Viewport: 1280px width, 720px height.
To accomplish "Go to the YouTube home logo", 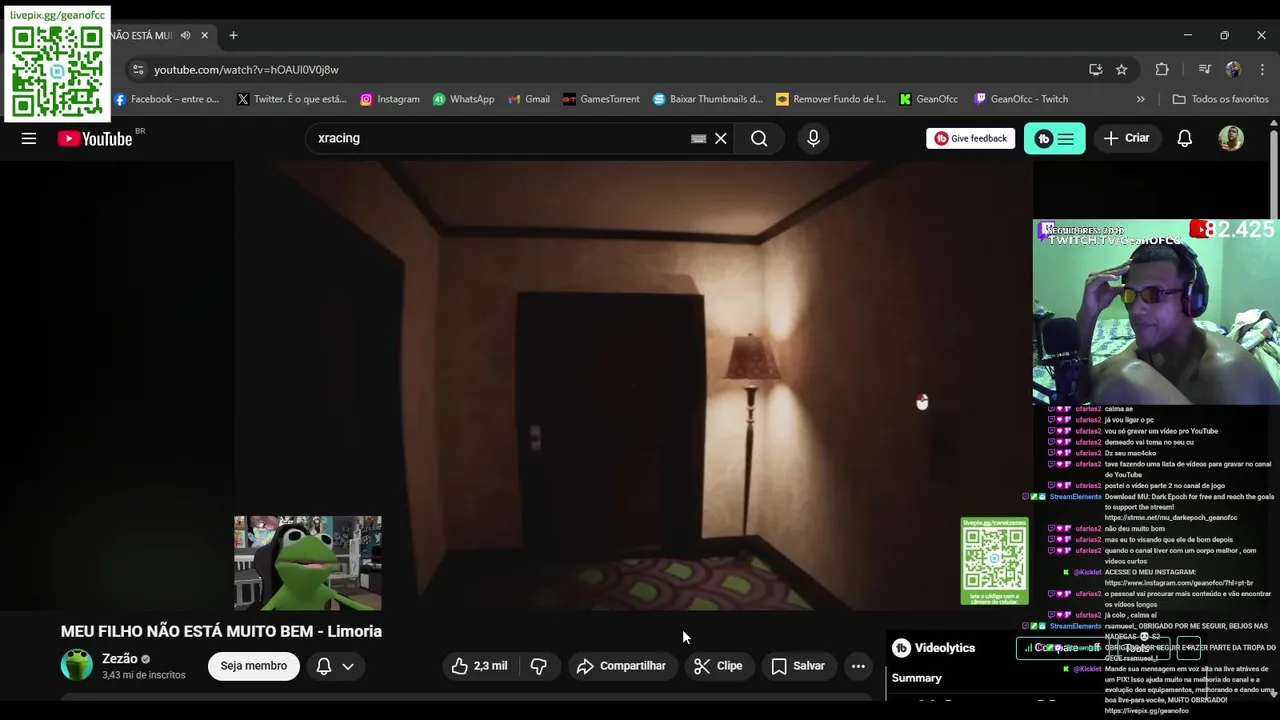I will click(95, 139).
